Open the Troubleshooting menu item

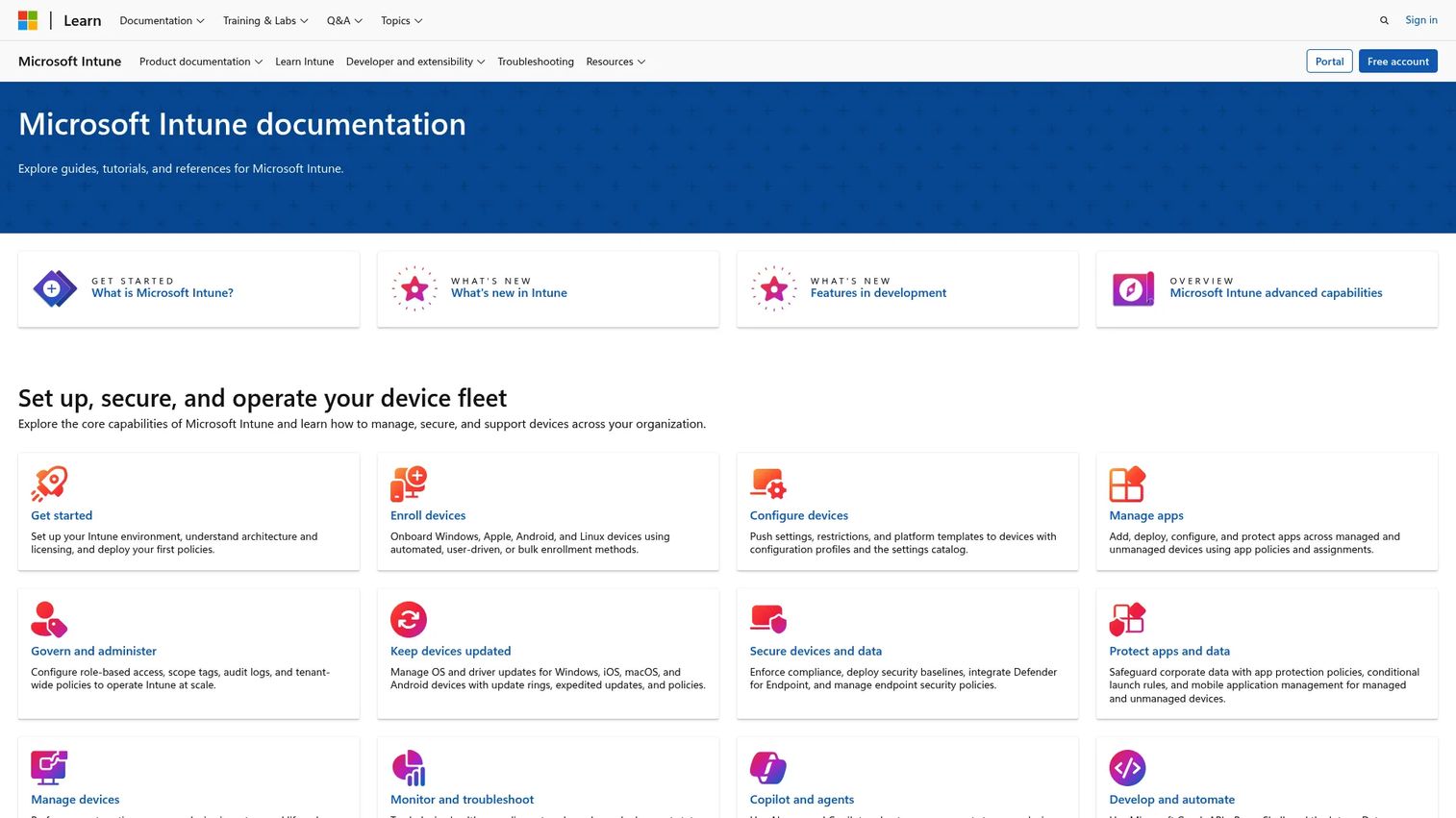(536, 62)
